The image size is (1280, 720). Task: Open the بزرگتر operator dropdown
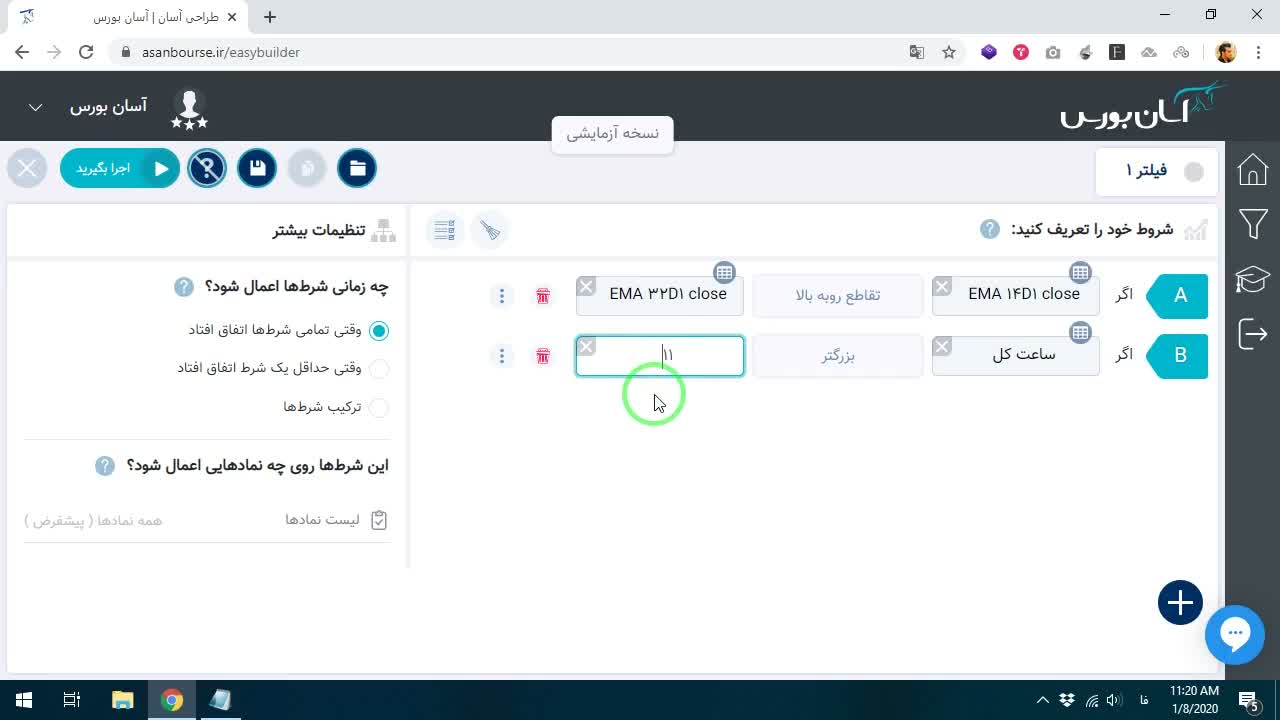pyautogui.click(x=838, y=356)
